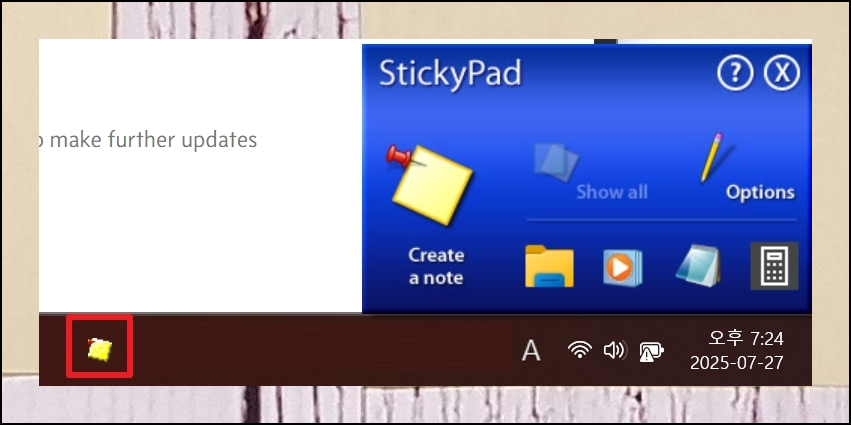Click the volume speaker tray icon
Viewport: 851px width, 425px height.
click(x=615, y=350)
